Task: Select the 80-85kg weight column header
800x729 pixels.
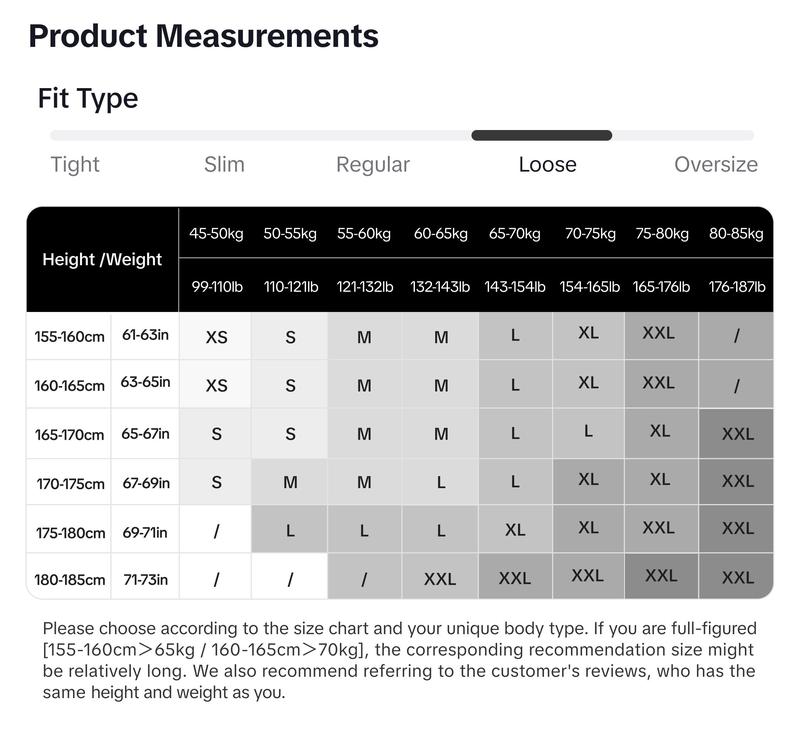Action: tap(736, 233)
